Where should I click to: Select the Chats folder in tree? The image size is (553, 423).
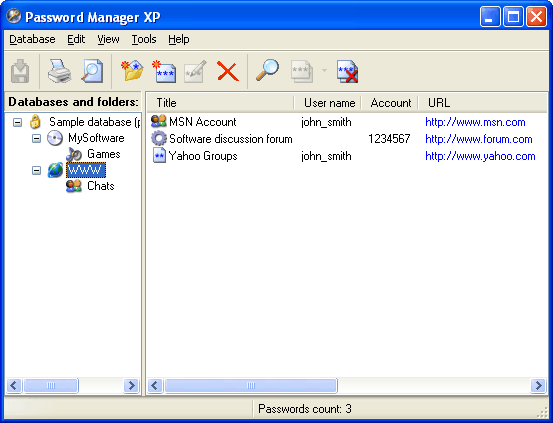pyautogui.click(x=101, y=186)
